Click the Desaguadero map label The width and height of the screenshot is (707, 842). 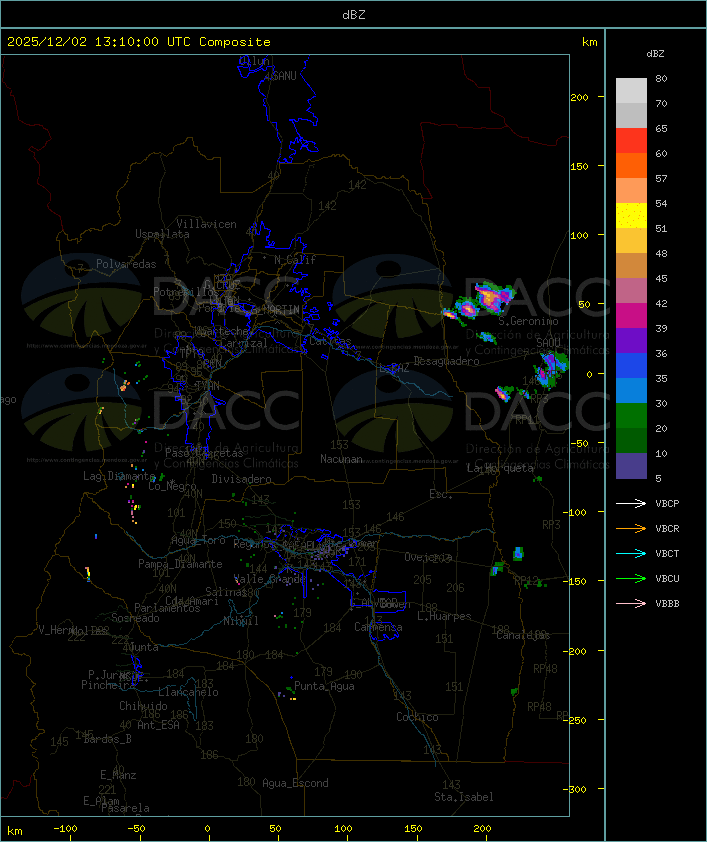(x=447, y=361)
